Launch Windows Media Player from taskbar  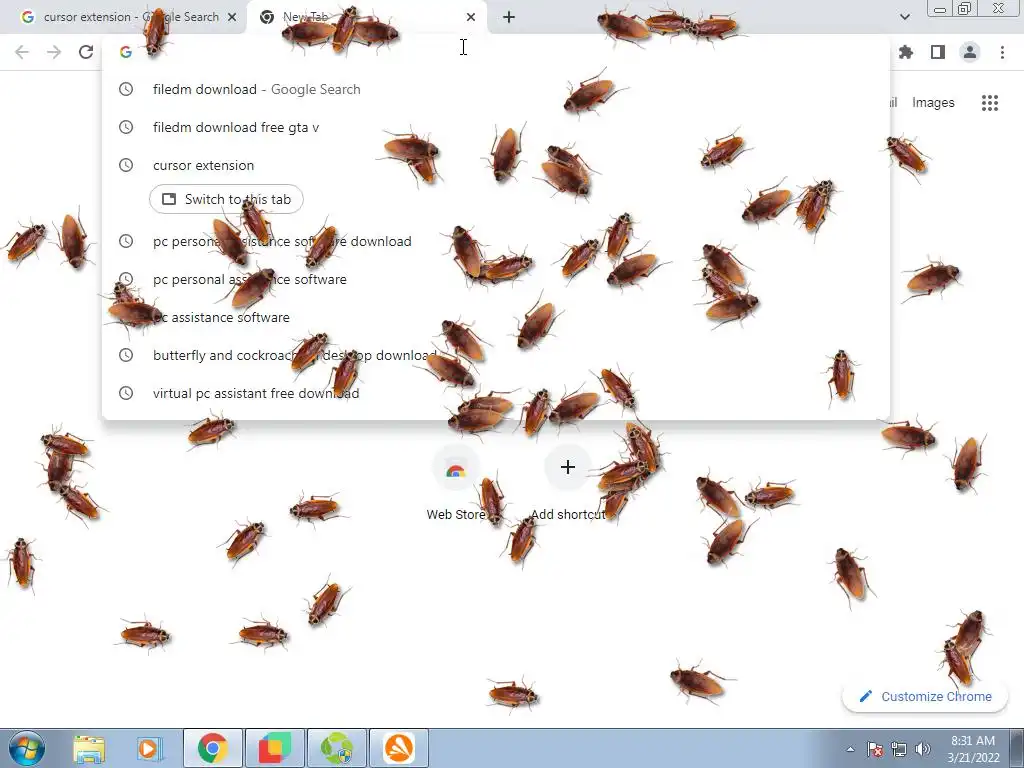[x=150, y=748]
